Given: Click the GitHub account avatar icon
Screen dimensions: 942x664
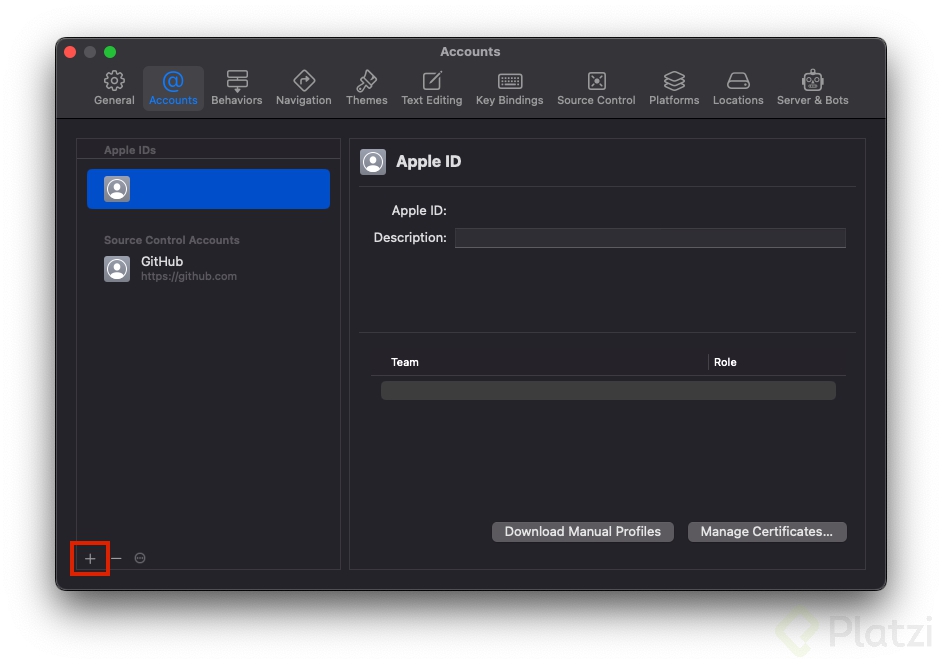Looking at the screenshot, I should (117, 269).
